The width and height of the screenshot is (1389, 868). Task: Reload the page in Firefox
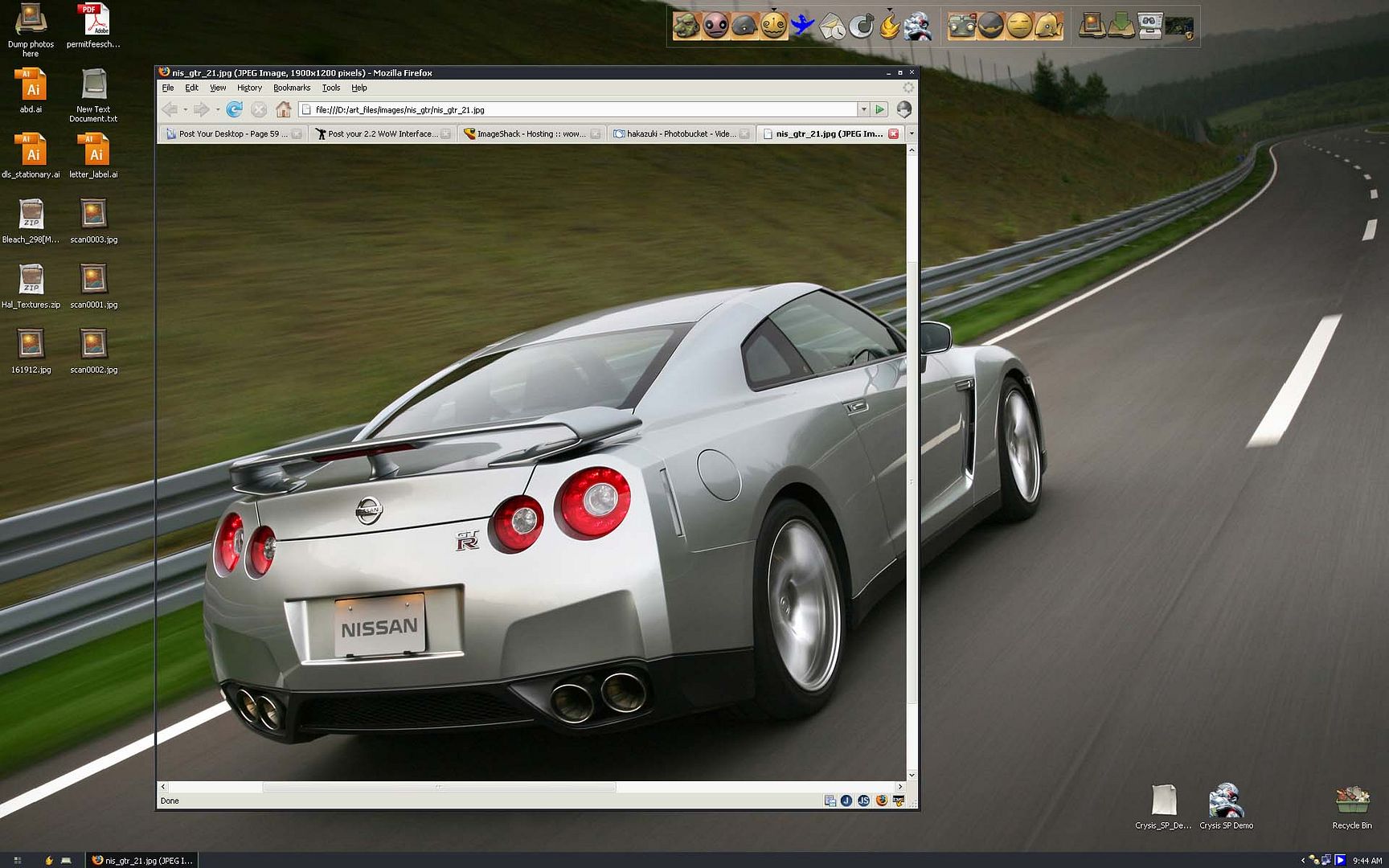tap(234, 109)
